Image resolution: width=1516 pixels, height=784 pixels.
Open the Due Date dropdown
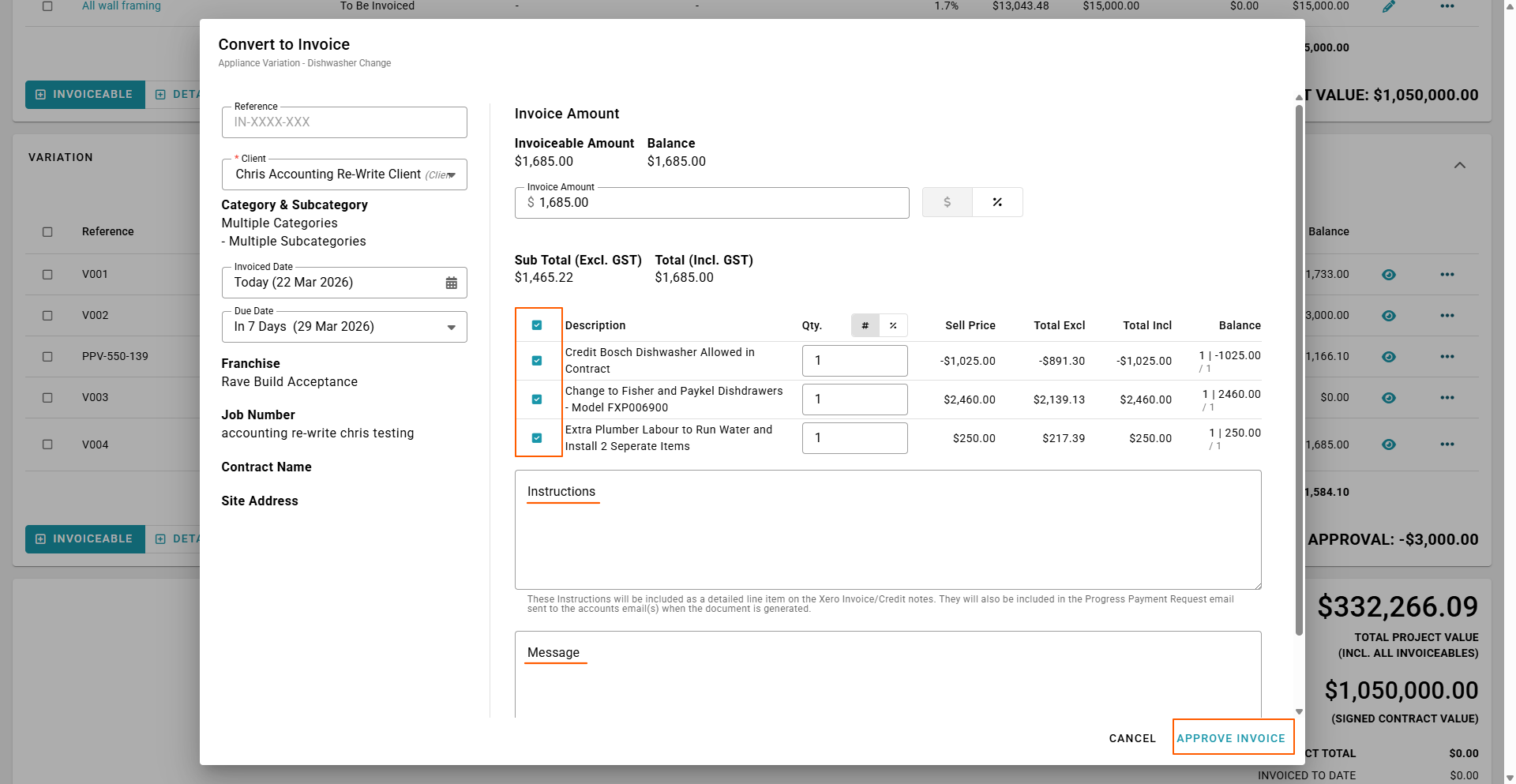[451, 327]
